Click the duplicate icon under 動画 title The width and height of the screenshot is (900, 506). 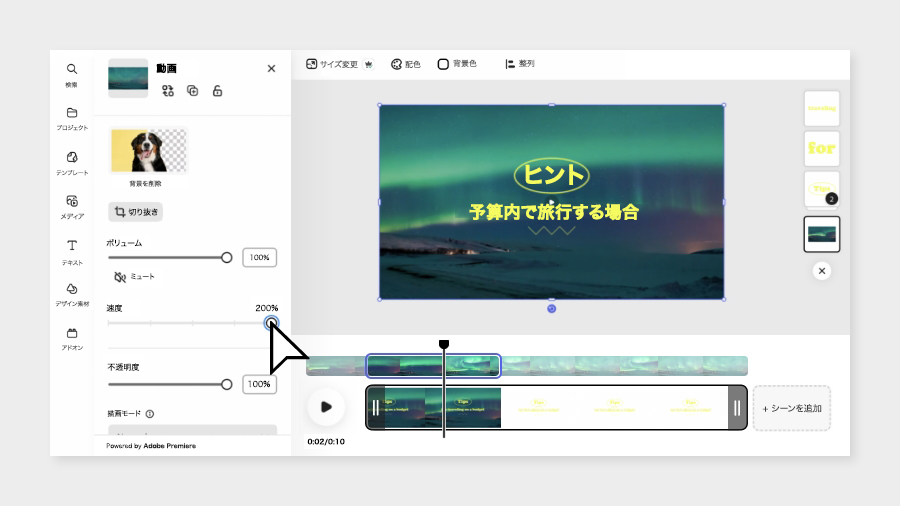(x=193, y=91)
